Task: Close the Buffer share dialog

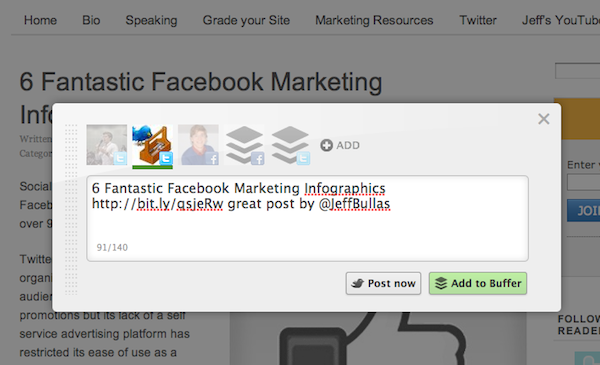Action: [544, 119]
